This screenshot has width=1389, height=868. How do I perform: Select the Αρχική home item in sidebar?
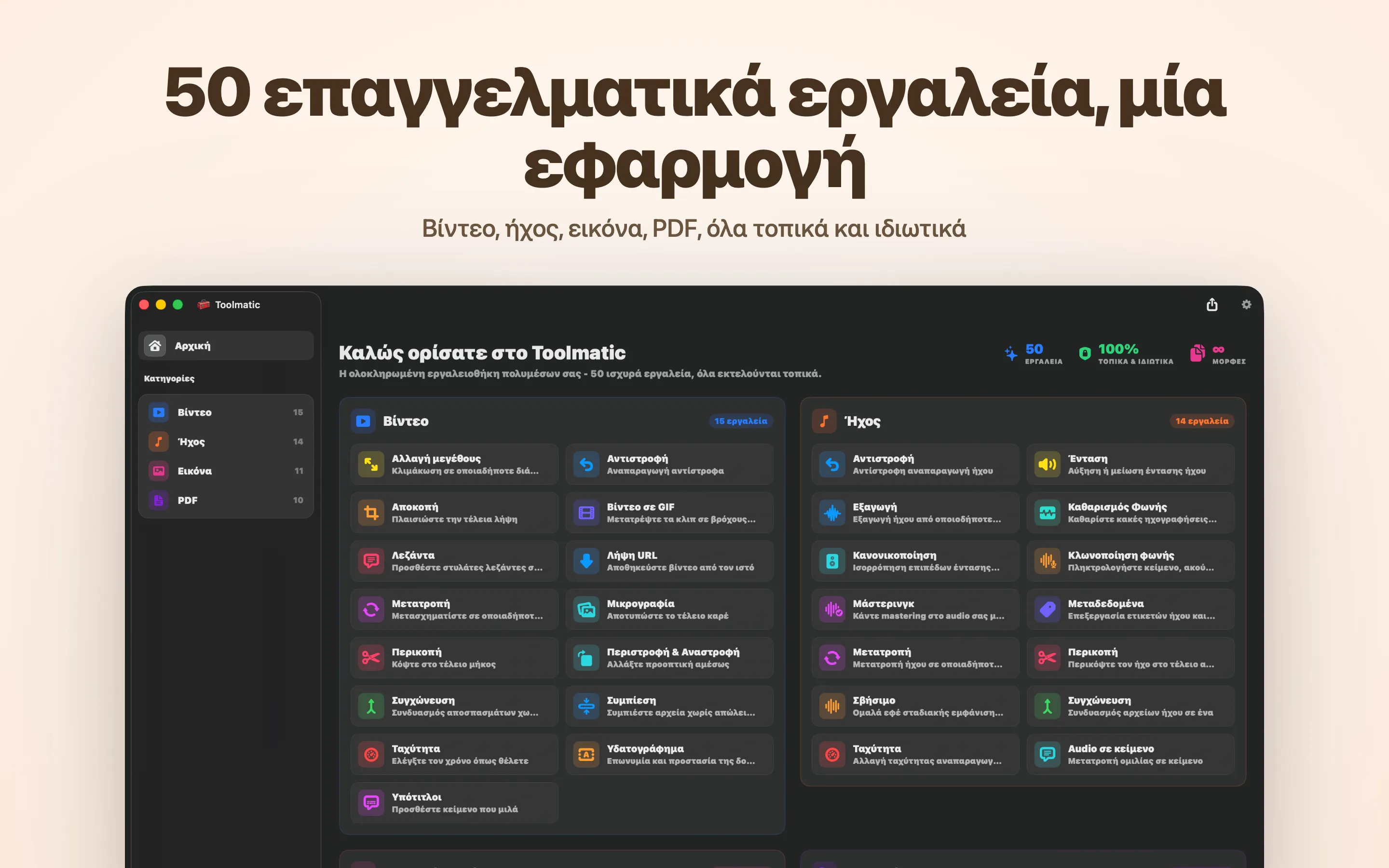coord(226,346)
